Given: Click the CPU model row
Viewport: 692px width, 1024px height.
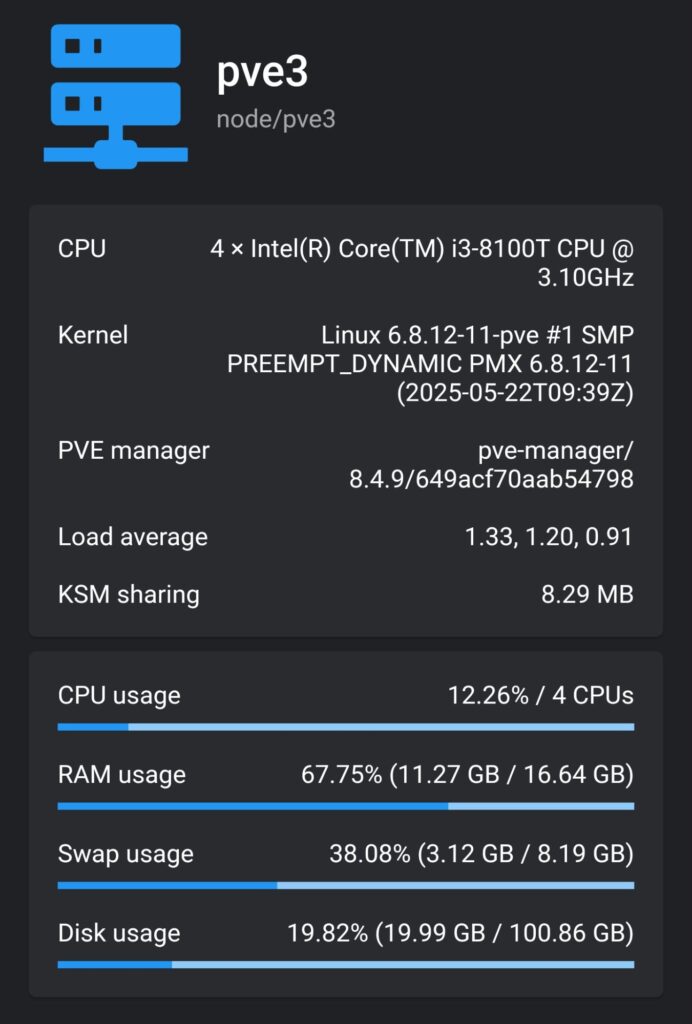Looking at the screenshot, I should (345, 263).
